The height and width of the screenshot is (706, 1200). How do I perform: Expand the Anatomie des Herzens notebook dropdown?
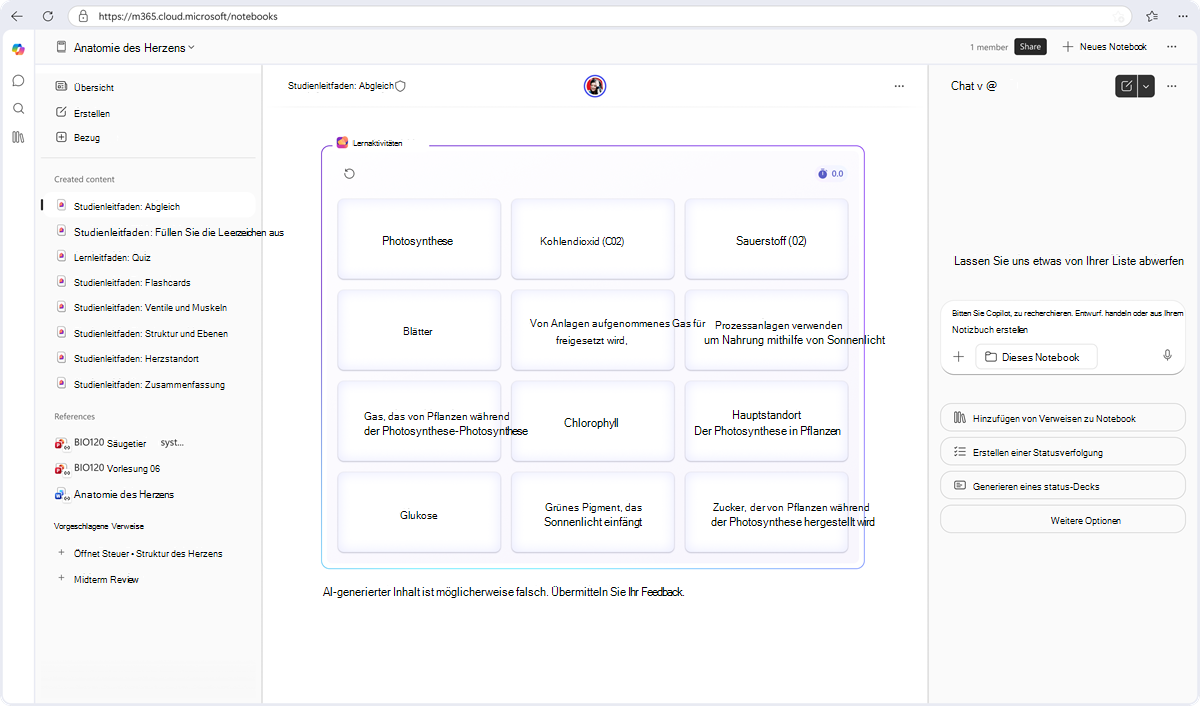(191, 47)
